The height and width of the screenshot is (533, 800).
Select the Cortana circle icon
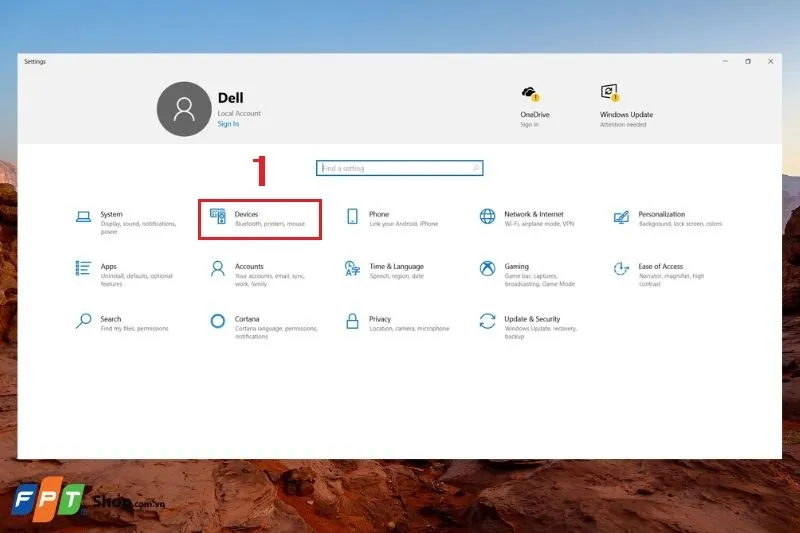(x=217, y=321)
